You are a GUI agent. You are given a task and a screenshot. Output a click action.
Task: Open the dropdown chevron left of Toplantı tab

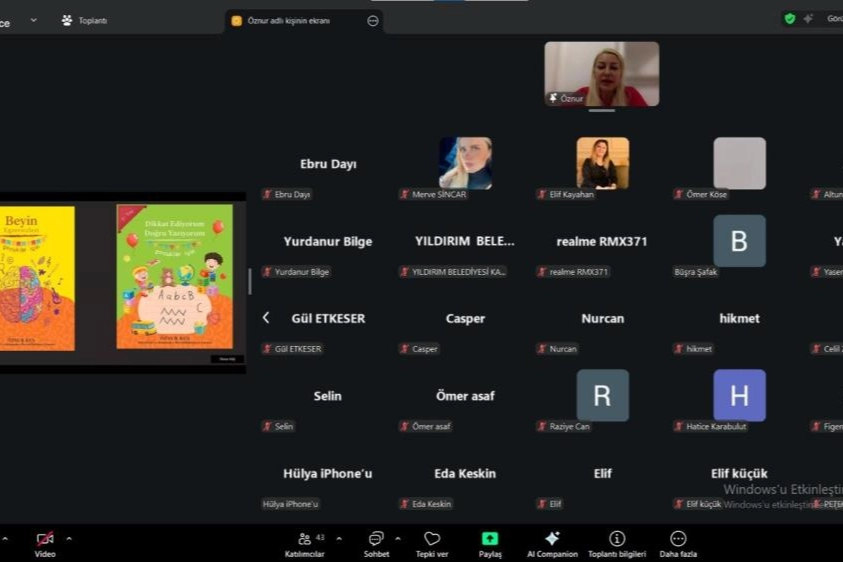click(33, 20)
